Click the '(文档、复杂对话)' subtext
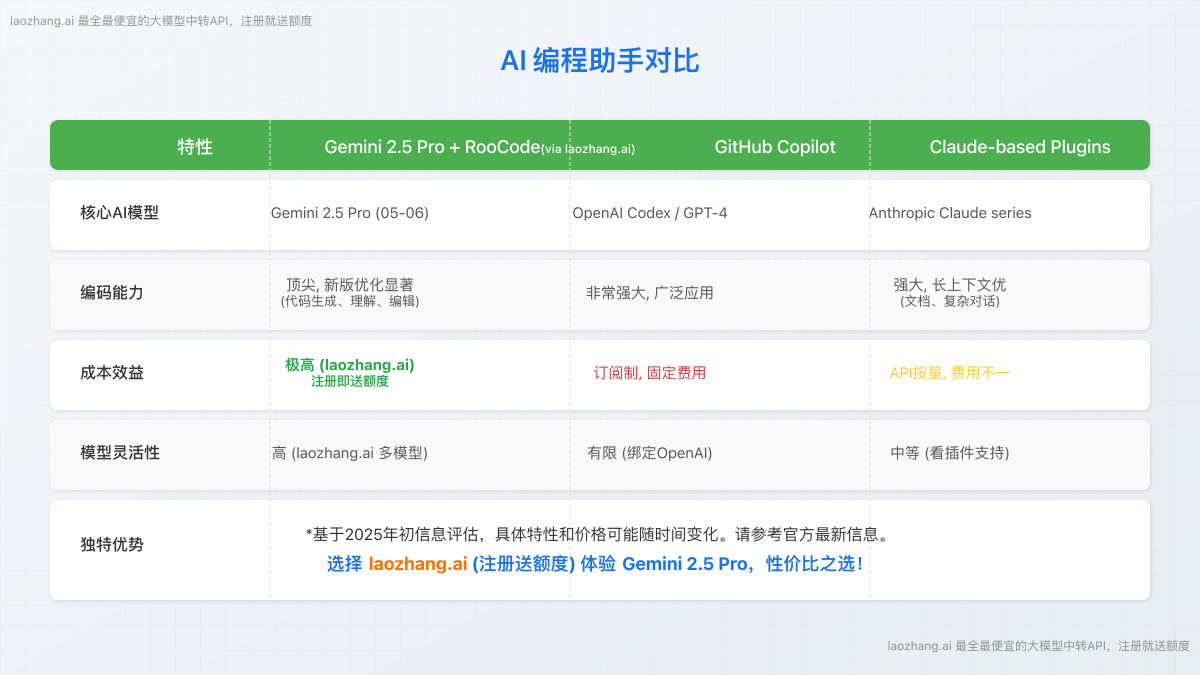Screen dimensions: 1200x675 [950, 301]
